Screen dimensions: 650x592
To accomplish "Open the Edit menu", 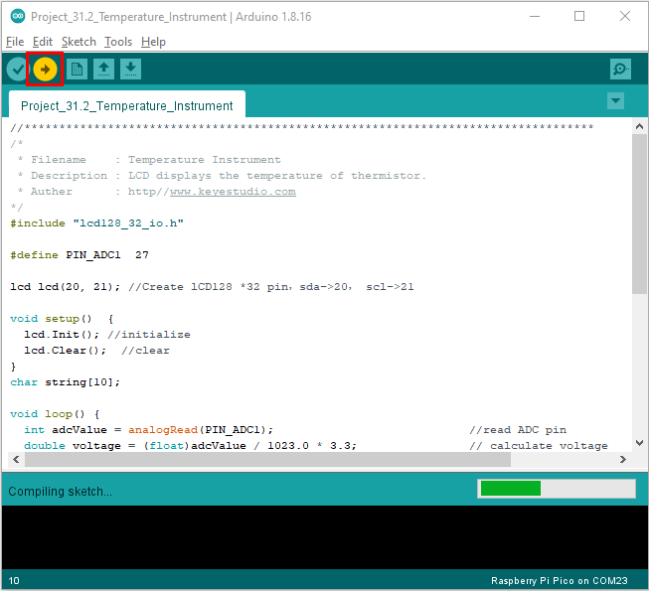I will click(43, 42).
